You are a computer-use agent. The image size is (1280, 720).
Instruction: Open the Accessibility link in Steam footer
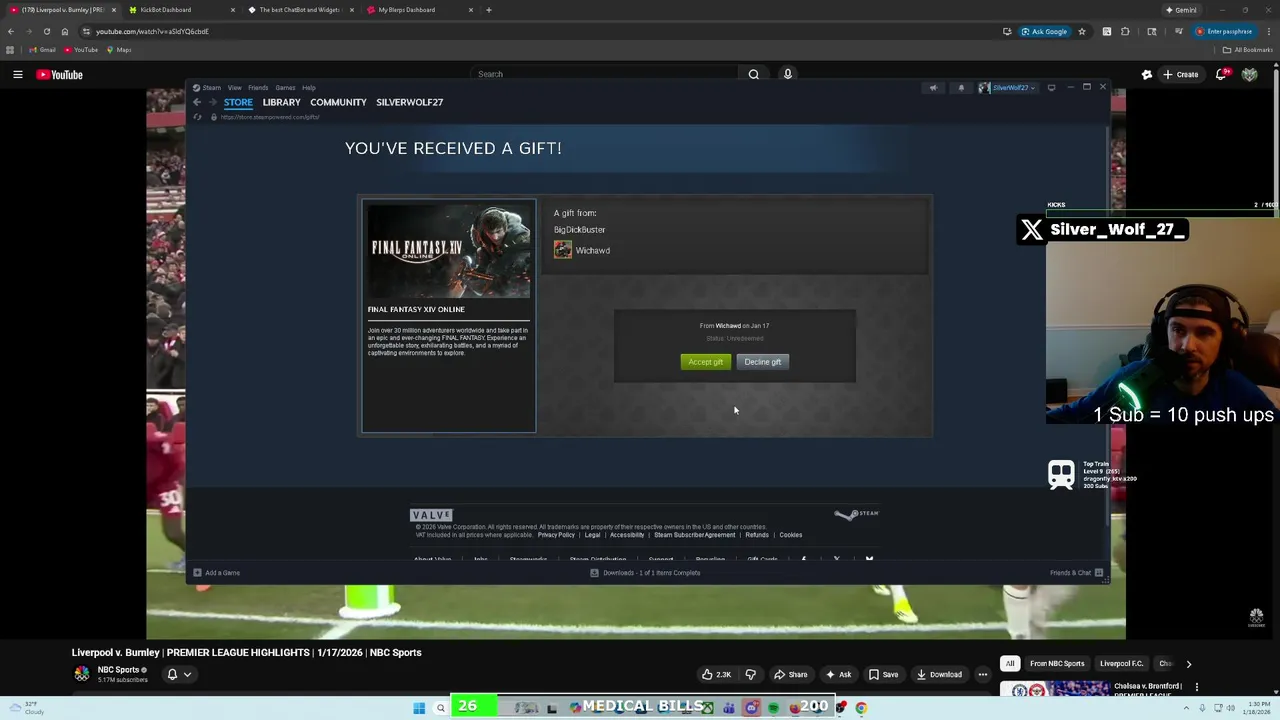(x=627, y=535)
